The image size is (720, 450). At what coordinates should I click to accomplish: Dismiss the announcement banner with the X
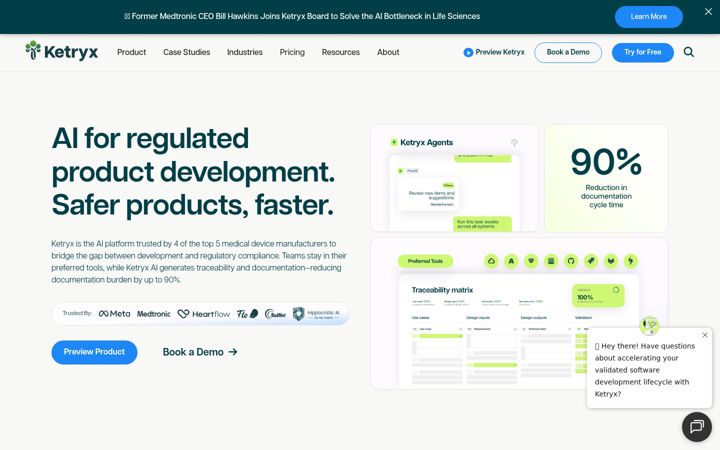[708, 12]
